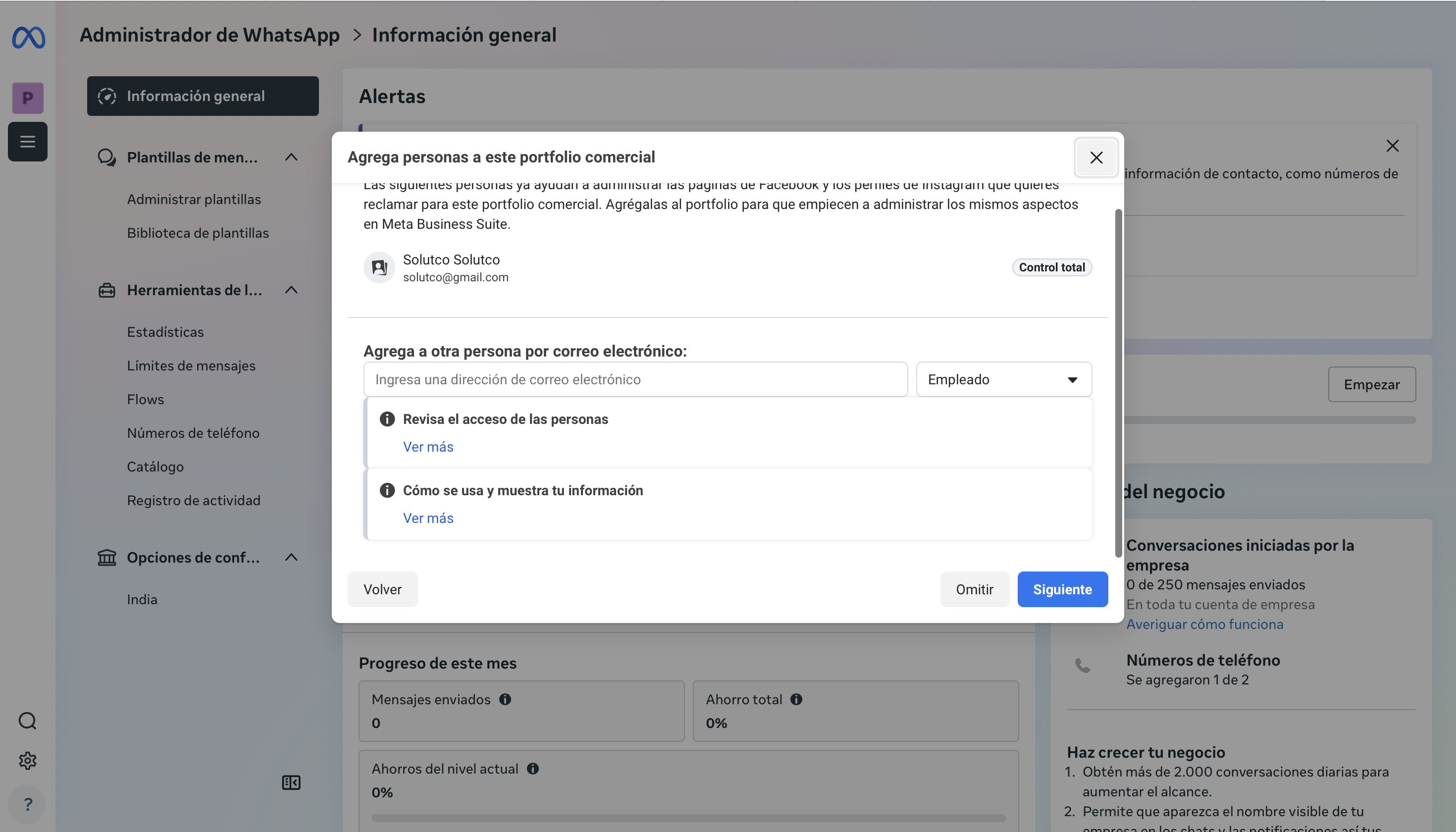Click the search magnifier icon in left rail

pyautogui.click(x=27, y=721)
